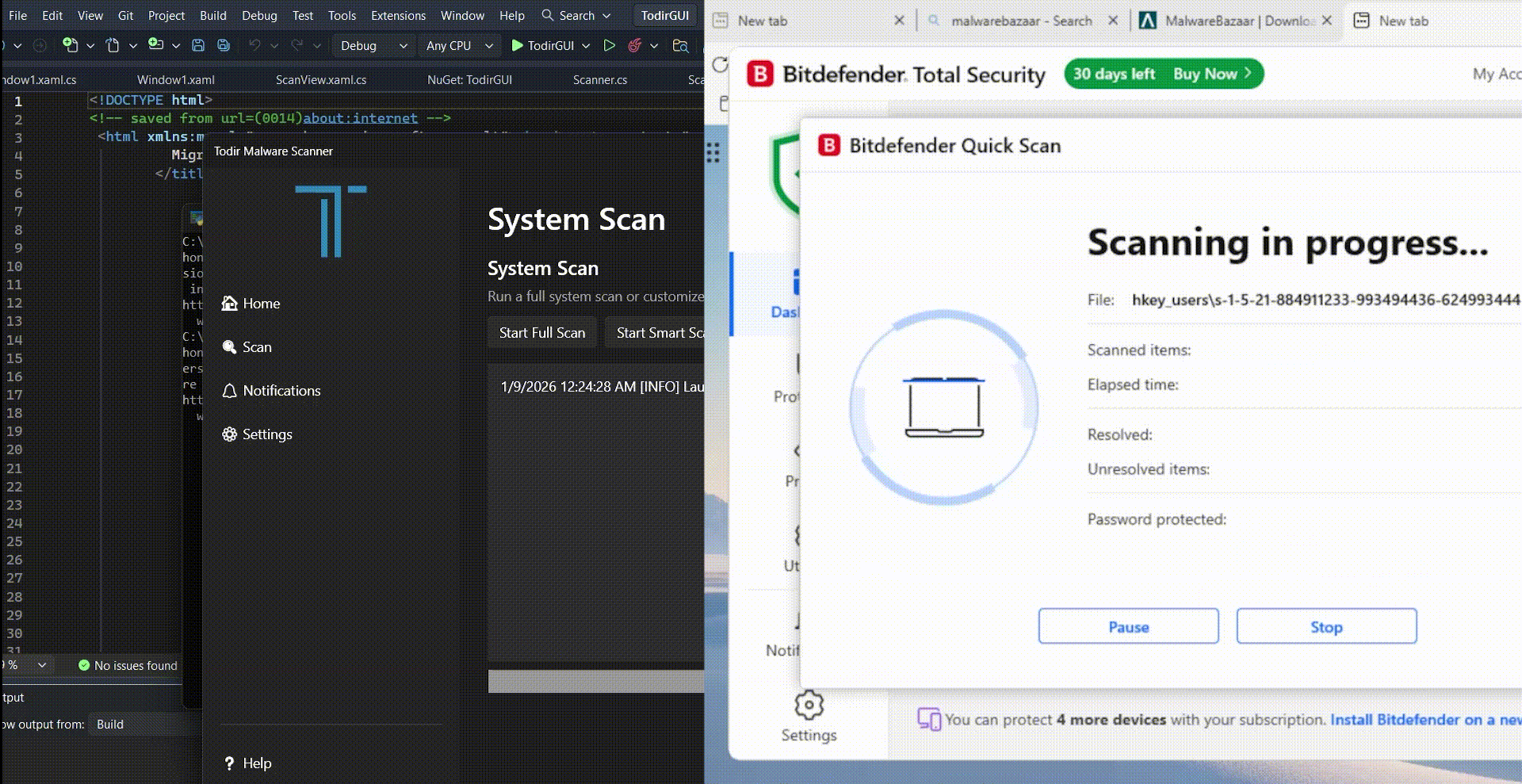The width and height of the screenshot is (1522, 784).
Task: Trigger Hot Reload in the toolbar
Action: (636, 45)
